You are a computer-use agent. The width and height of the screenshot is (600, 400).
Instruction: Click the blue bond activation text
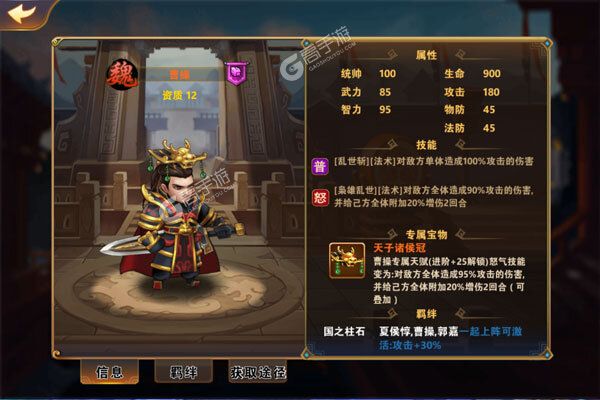coord(450,338)
